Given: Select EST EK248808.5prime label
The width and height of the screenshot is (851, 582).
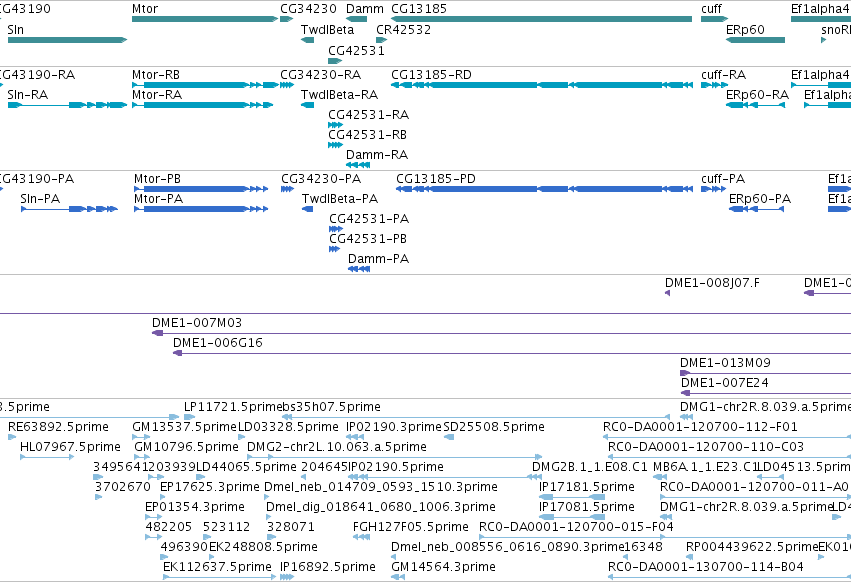Looking at the screenshot, I should click(x=263, y=547).
